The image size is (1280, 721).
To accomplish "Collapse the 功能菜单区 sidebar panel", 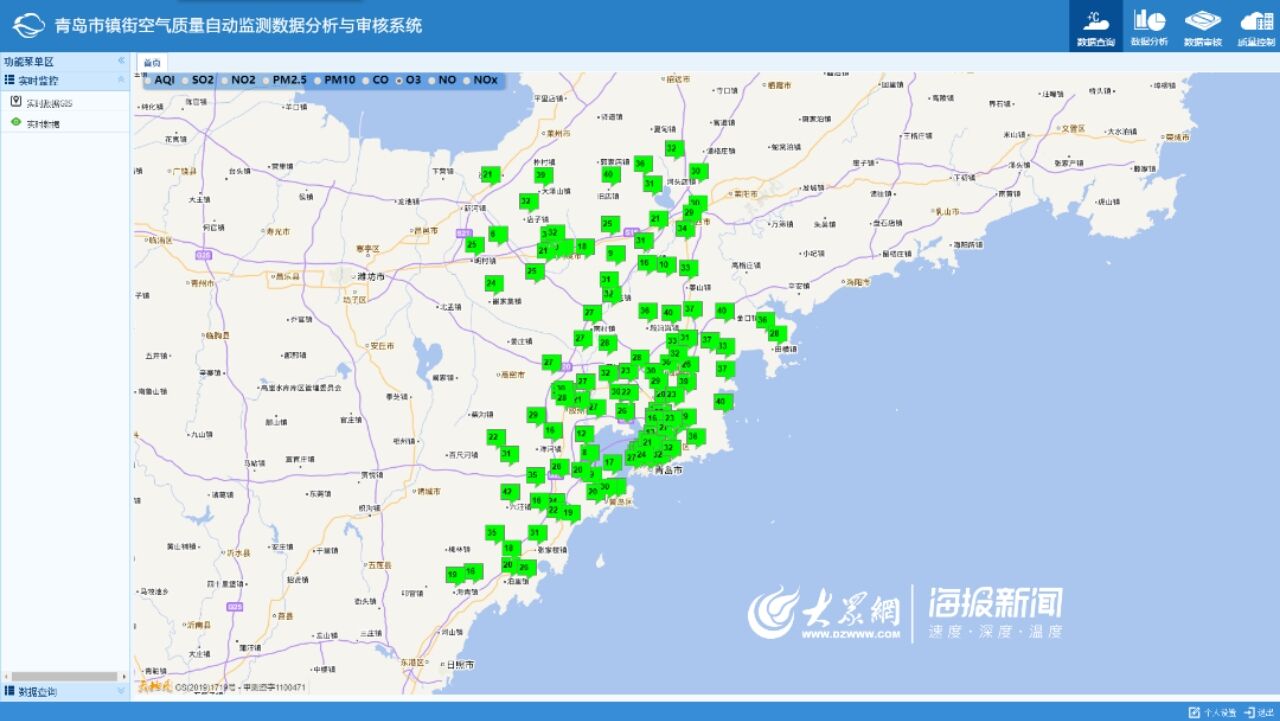I will [x=121, y=61].
